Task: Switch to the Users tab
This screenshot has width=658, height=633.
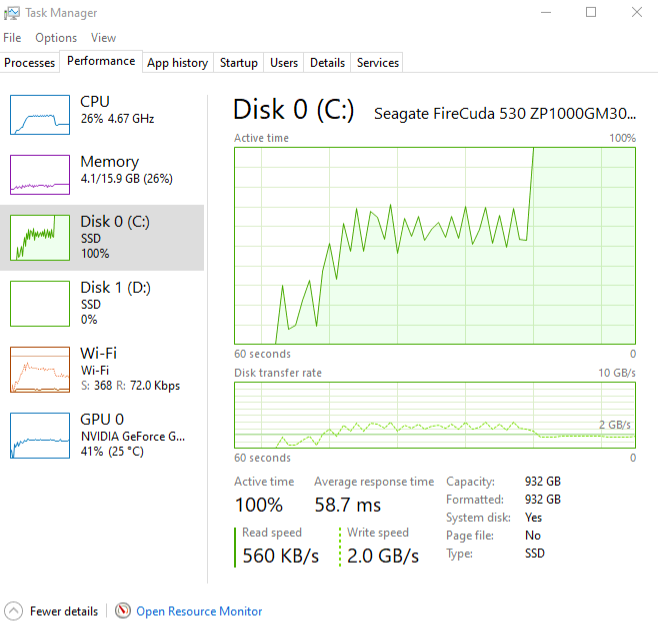Action: 284,63
